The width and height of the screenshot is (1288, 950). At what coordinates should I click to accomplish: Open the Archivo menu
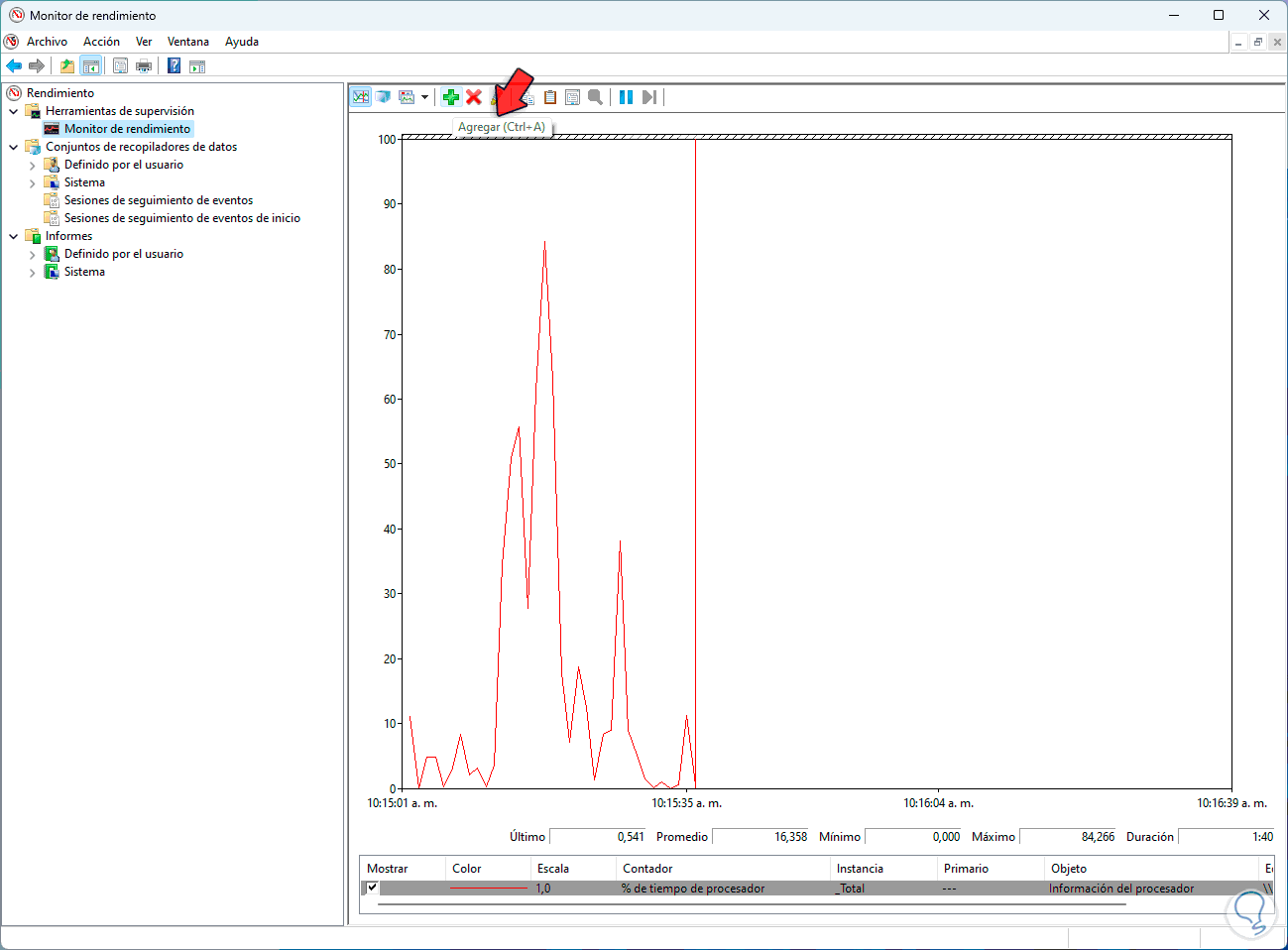47,42
